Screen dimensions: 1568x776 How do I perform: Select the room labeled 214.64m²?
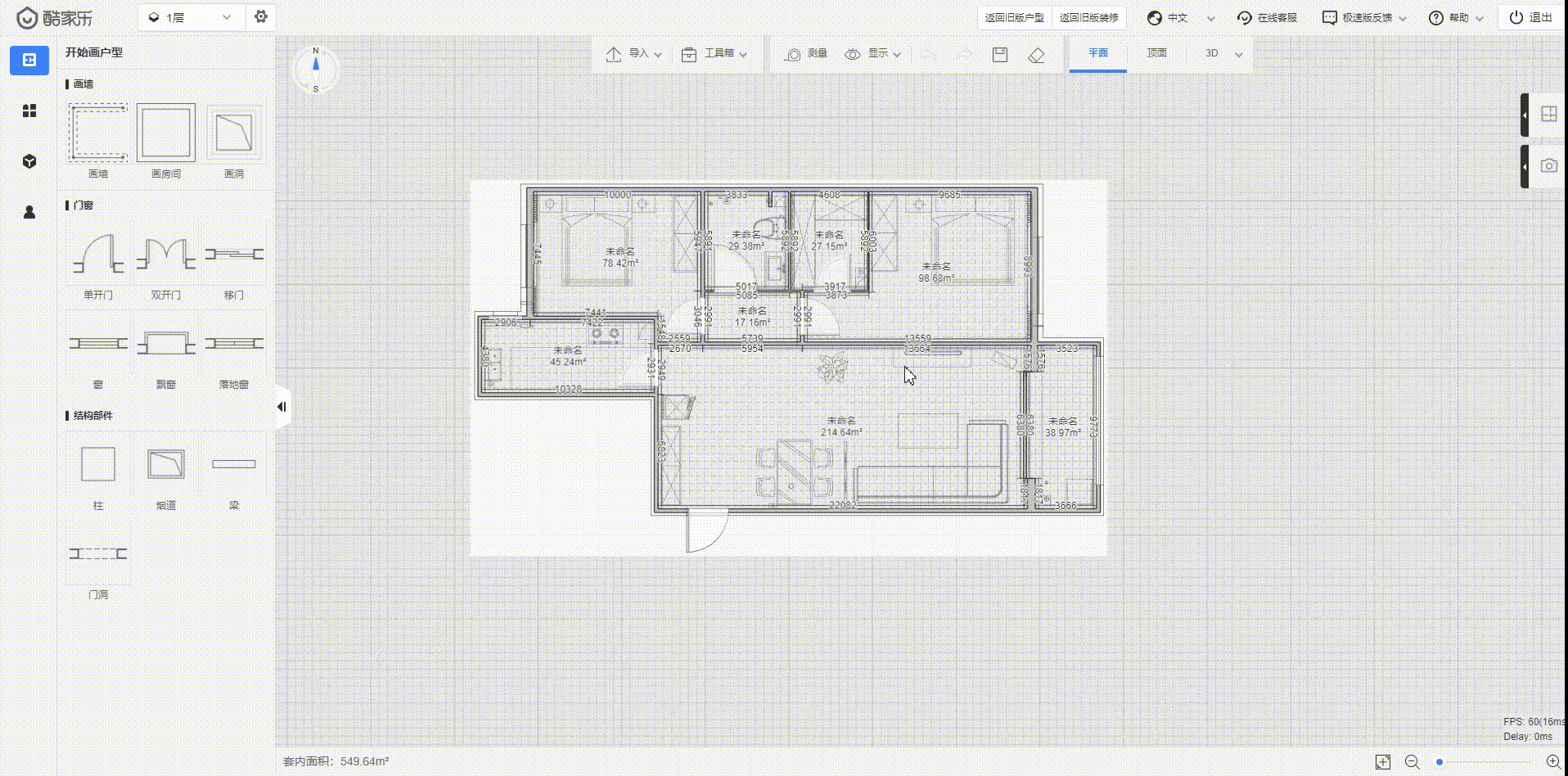[x=841, y=426]
